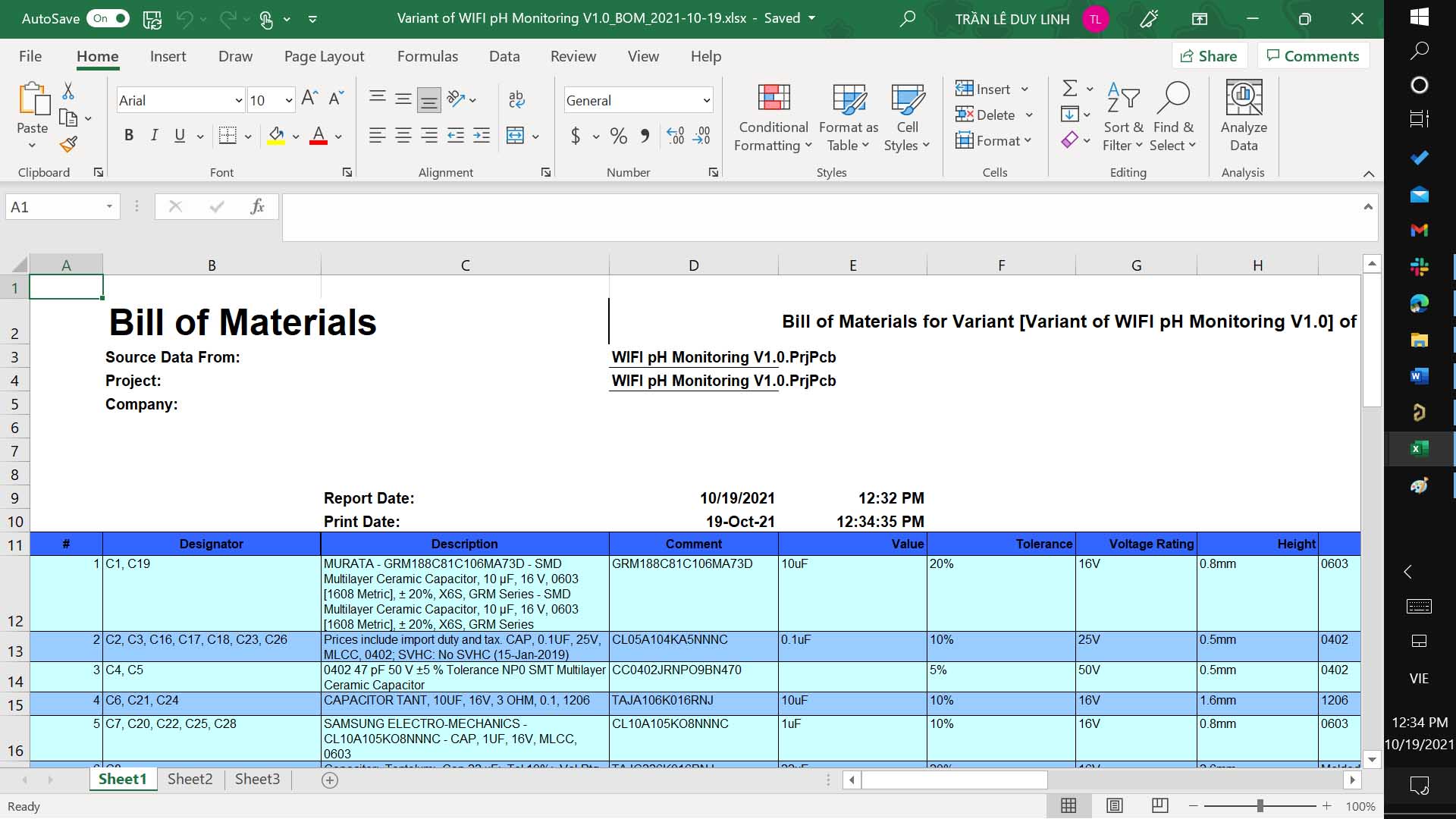The image size is (1456, 819).
Task: Click the Cut scissors icon
Action: 68,91
